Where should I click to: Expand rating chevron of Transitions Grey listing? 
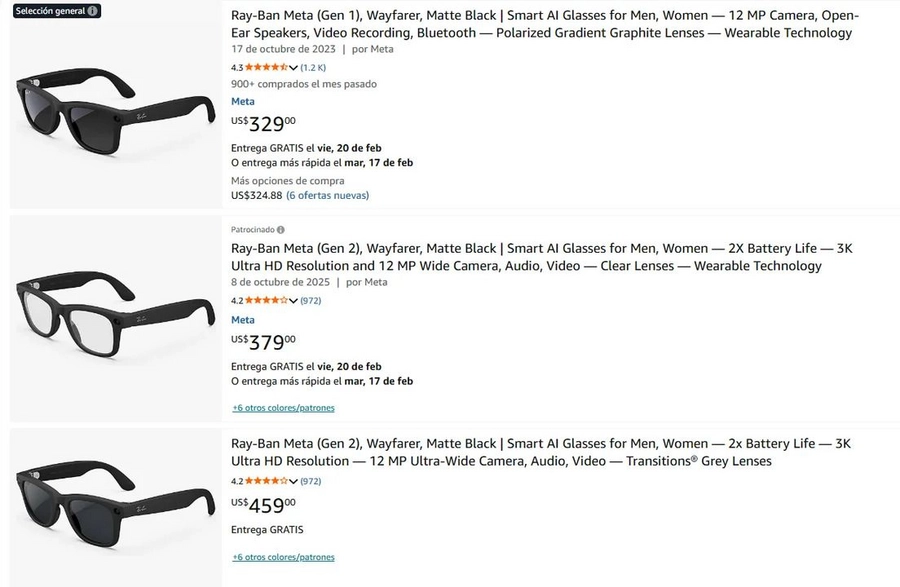tap(294, 482)
